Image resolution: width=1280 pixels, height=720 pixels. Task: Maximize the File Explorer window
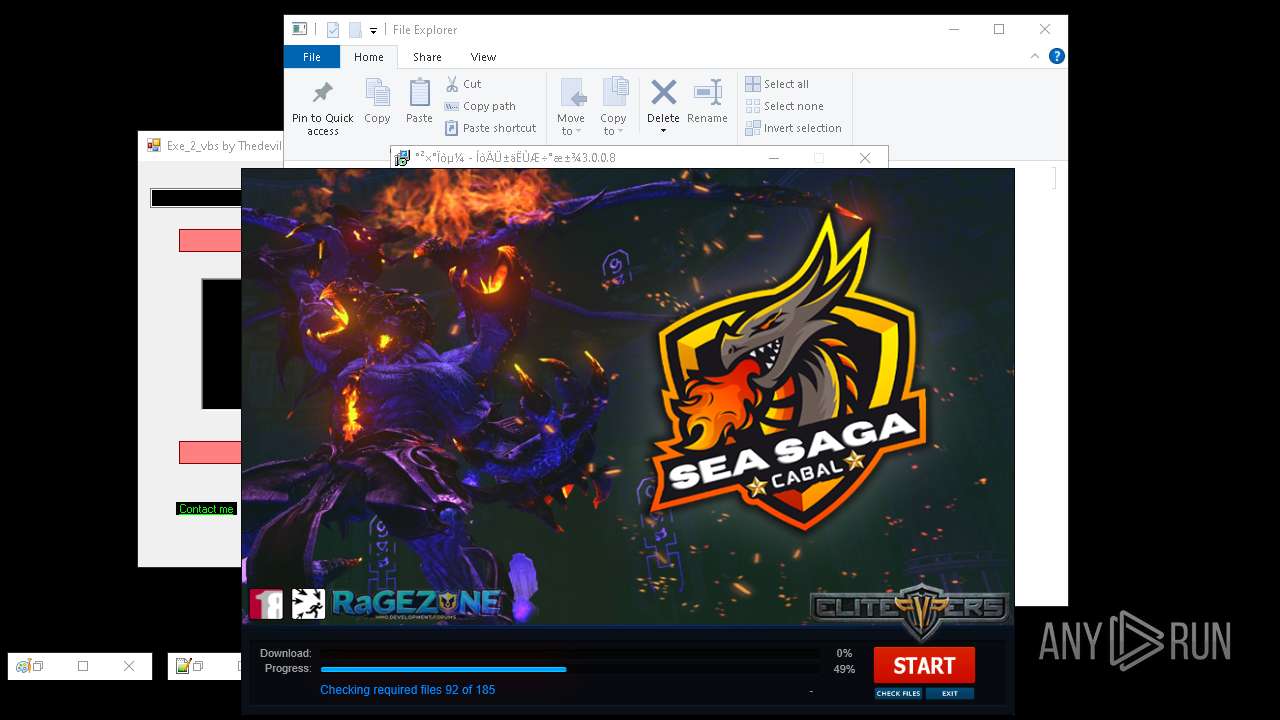(x=999, y=30)
